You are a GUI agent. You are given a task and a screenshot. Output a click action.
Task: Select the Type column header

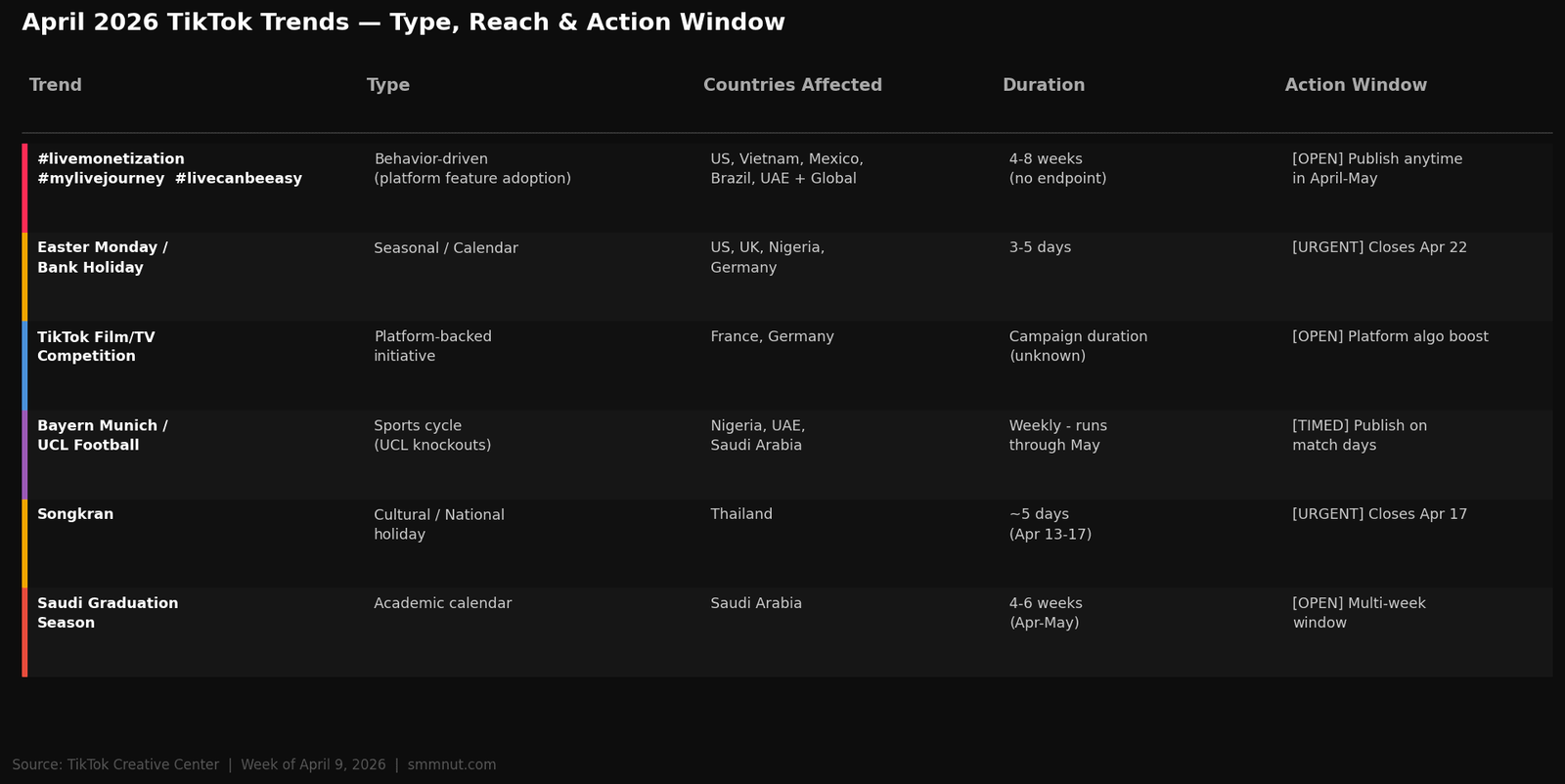(387, 85)
